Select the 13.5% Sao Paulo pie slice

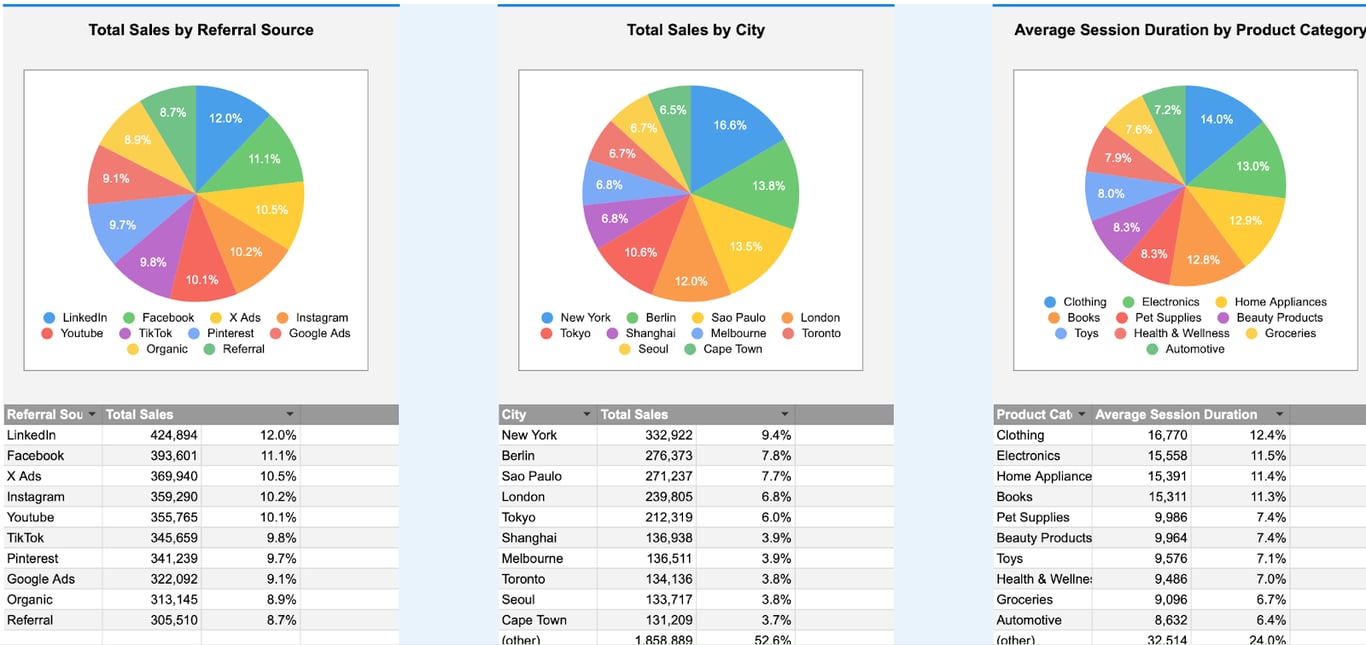pos(748,246)
